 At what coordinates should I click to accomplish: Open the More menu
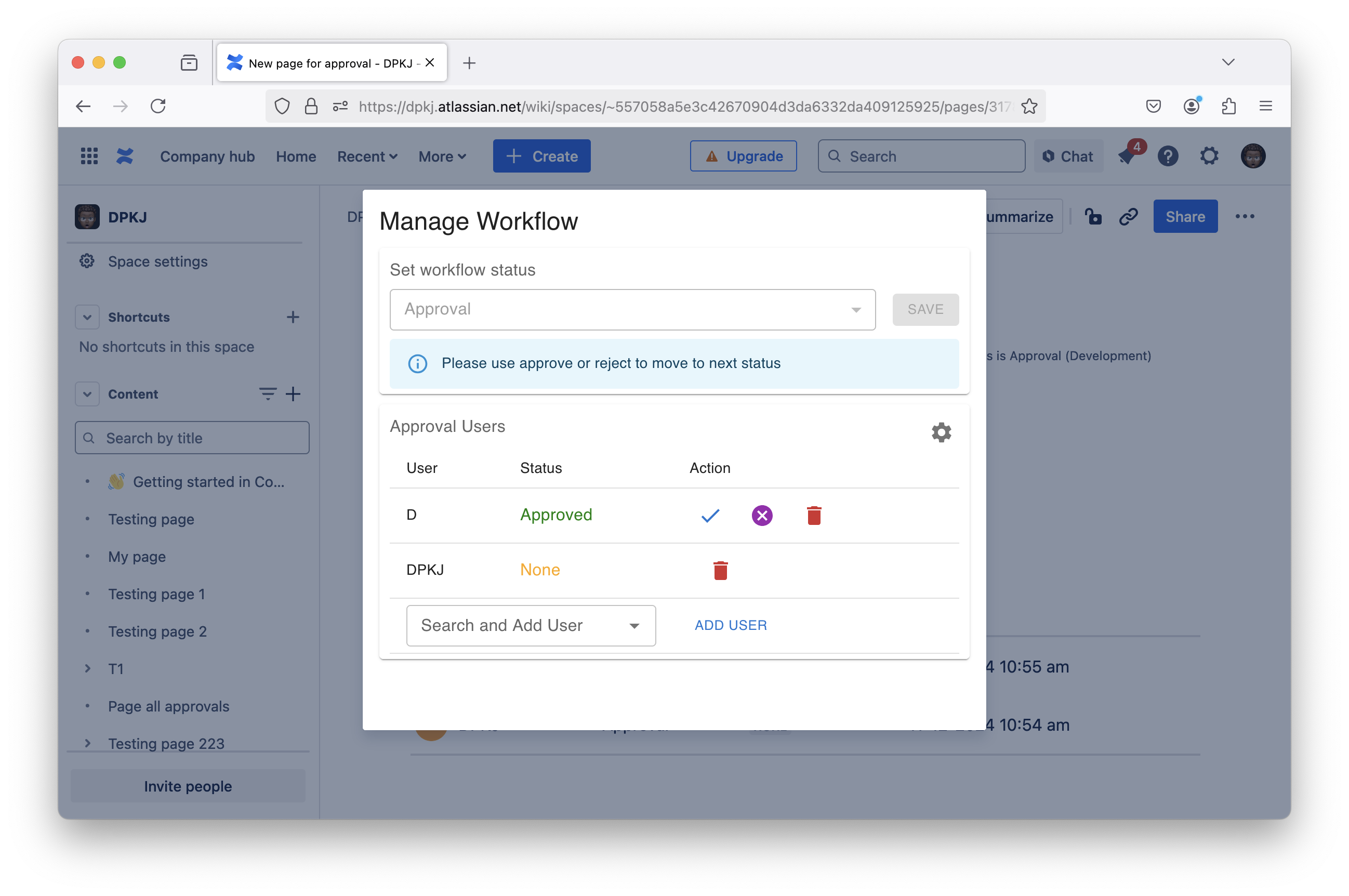click(442, 156)
